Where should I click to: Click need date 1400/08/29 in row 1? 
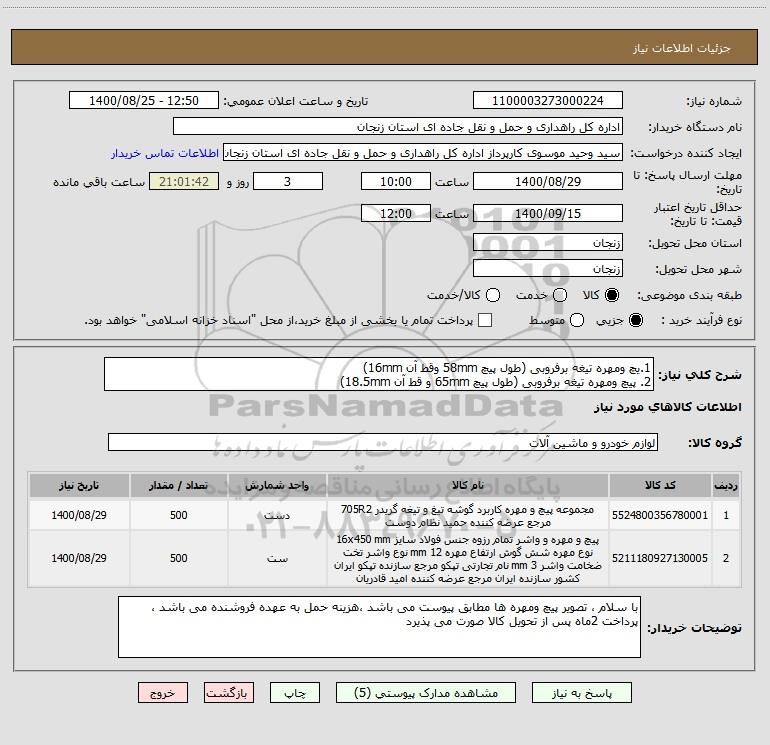click(x=79, y=515)
